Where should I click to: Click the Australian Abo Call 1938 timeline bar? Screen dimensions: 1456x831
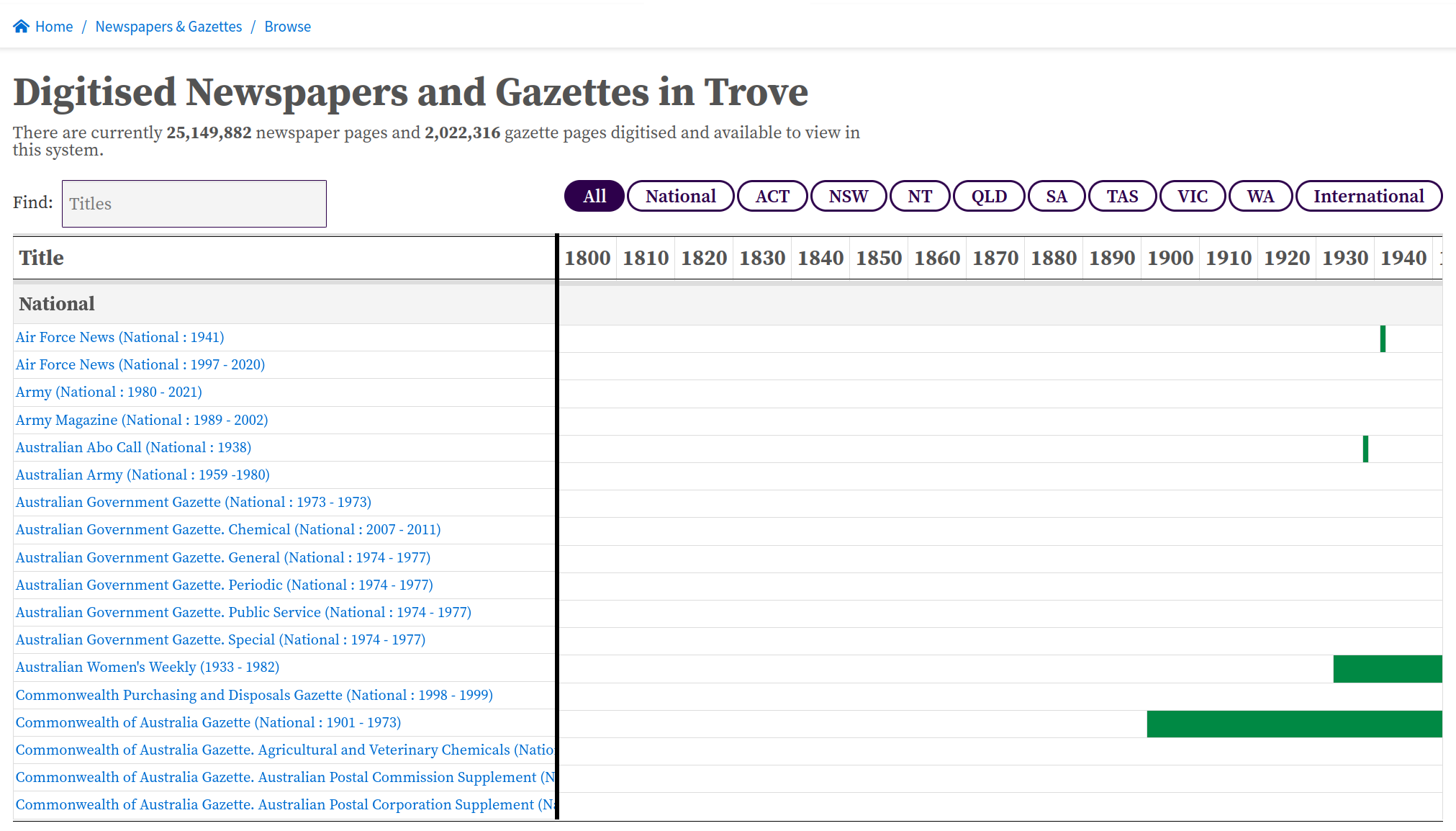(1365, 449)
